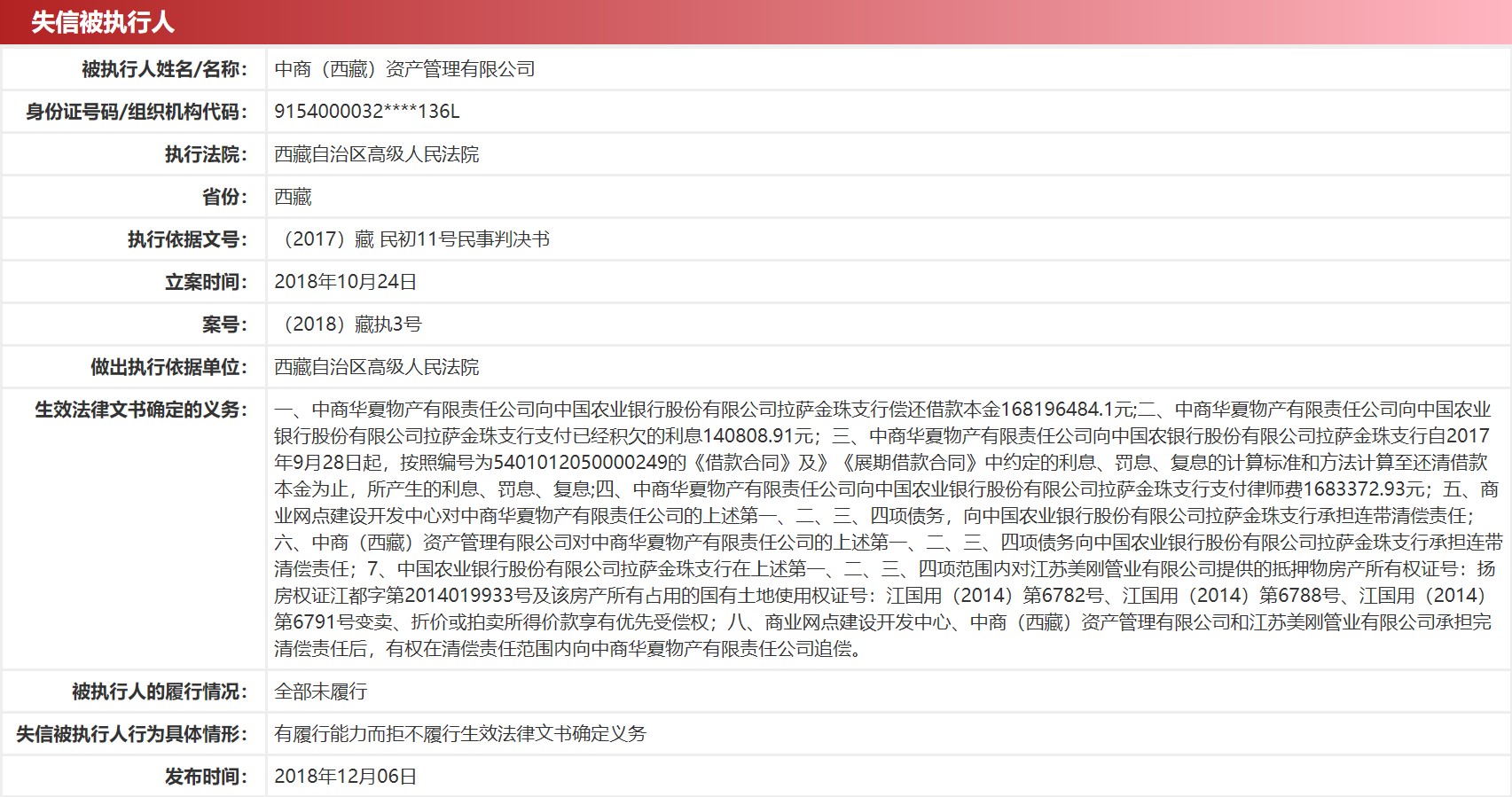
Task: Click 西藏自治区高级人民法院 in the 执行法院 row
Action: coord(377,154)
